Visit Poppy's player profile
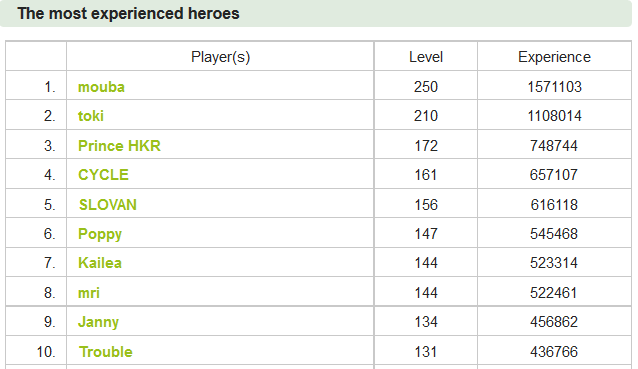 click(100, 234)
